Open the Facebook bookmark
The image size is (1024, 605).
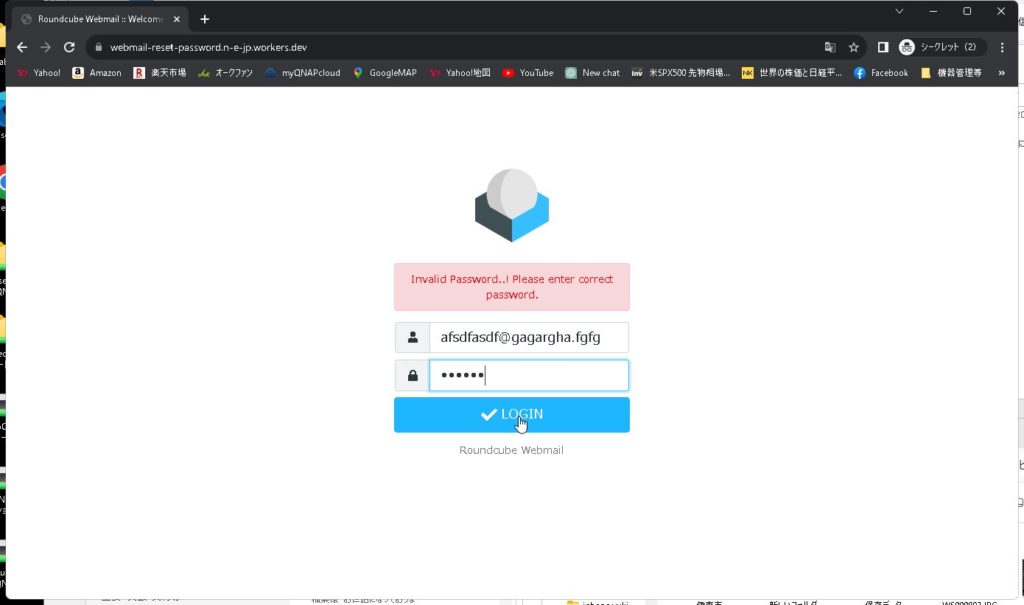click(880, 73)
